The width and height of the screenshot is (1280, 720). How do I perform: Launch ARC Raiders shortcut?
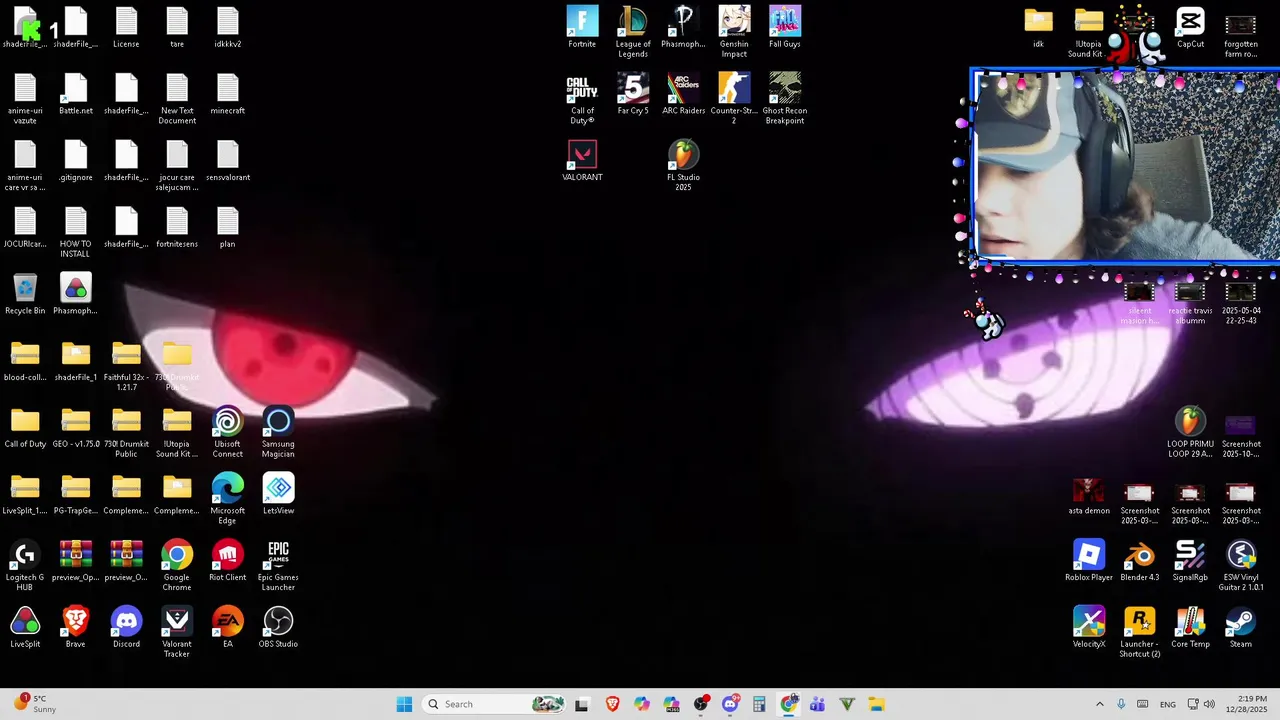(684, 94)
